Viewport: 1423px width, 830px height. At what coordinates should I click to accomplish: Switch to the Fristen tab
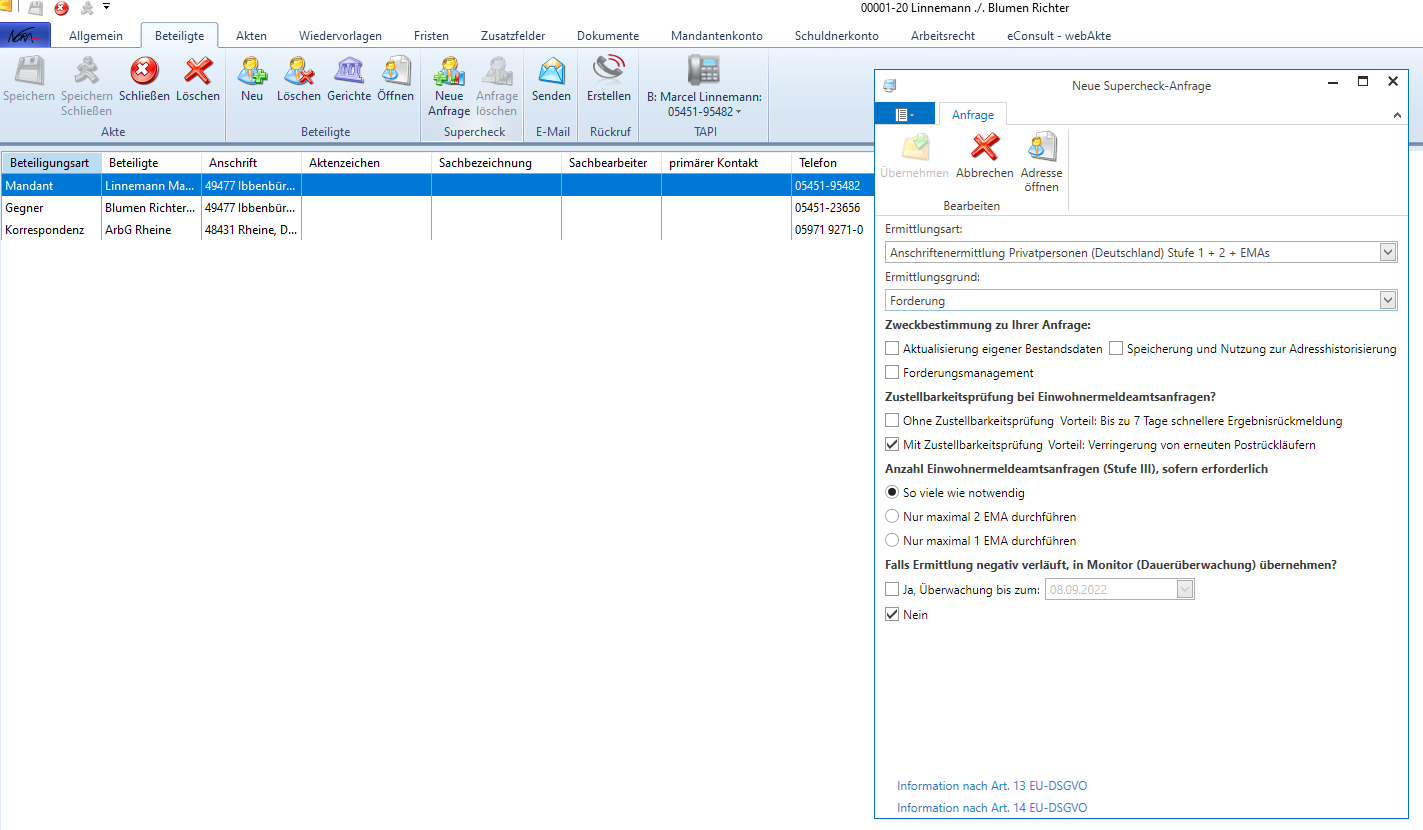(431, 36)
